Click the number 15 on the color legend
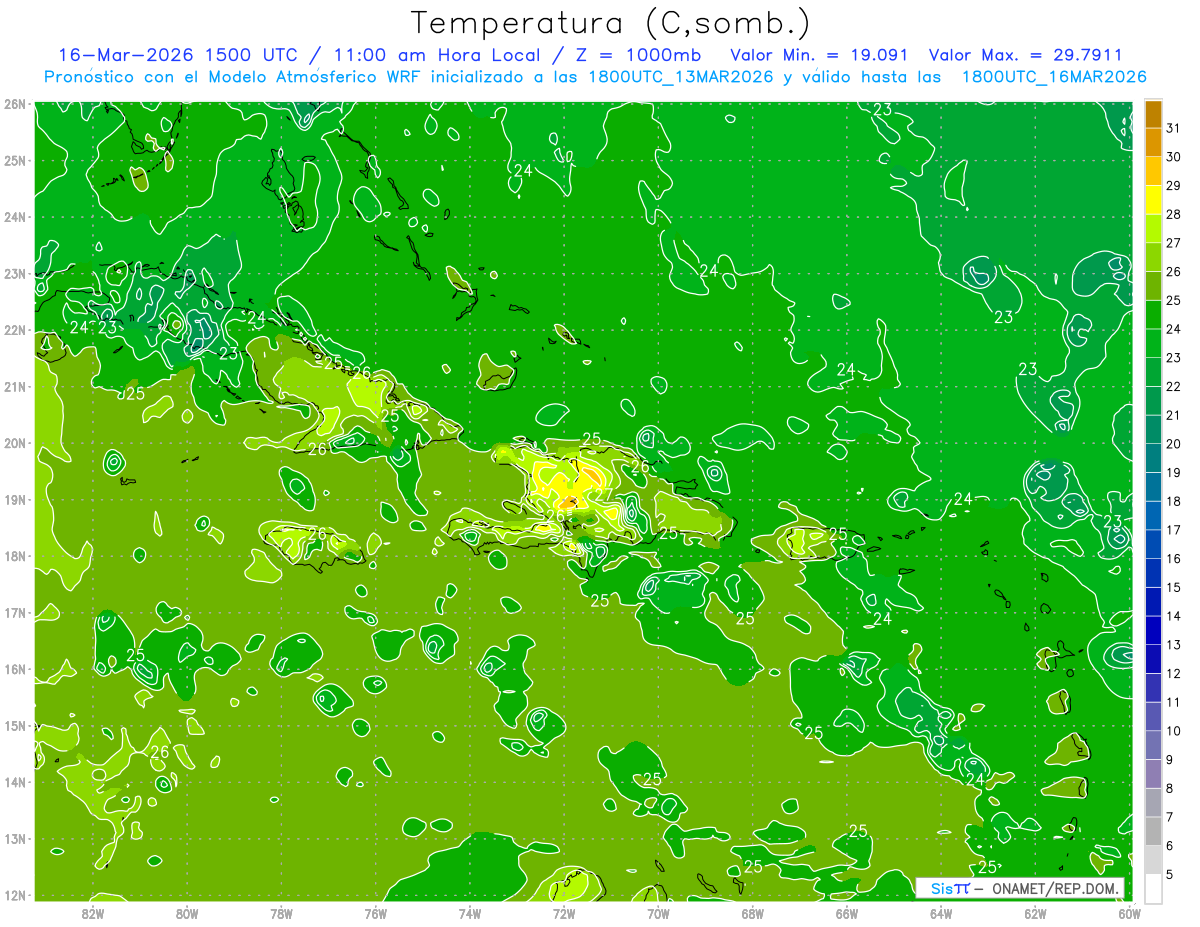Image resolution: width=1200 pixels, height=927 pixels. 1174,587
